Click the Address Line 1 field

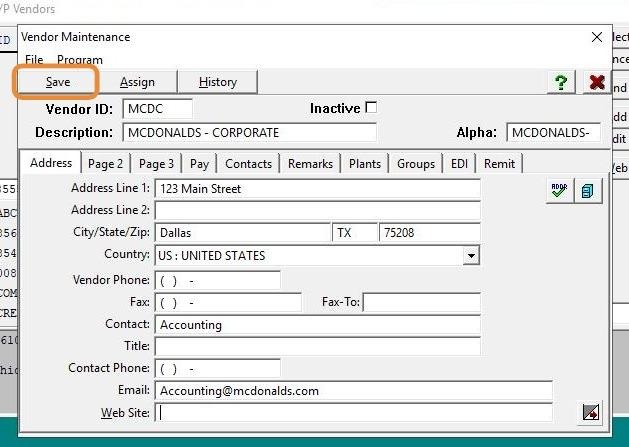(x=318, y=189)
